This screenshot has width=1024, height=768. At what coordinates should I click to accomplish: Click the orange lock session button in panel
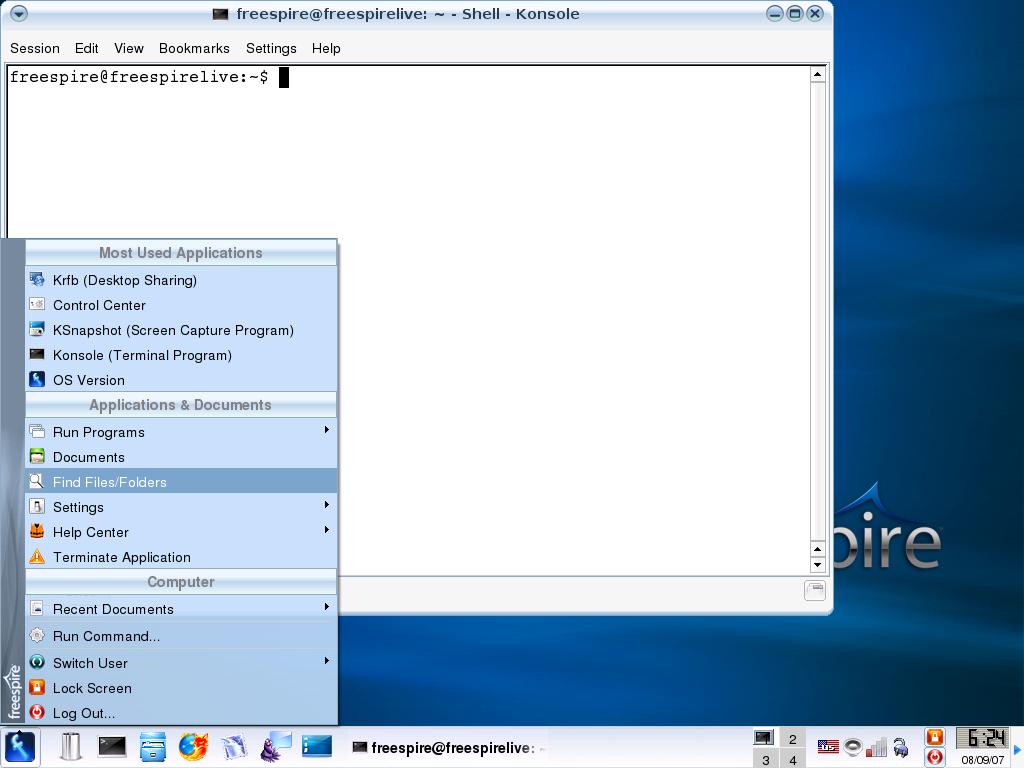click(x=935, y=737)
